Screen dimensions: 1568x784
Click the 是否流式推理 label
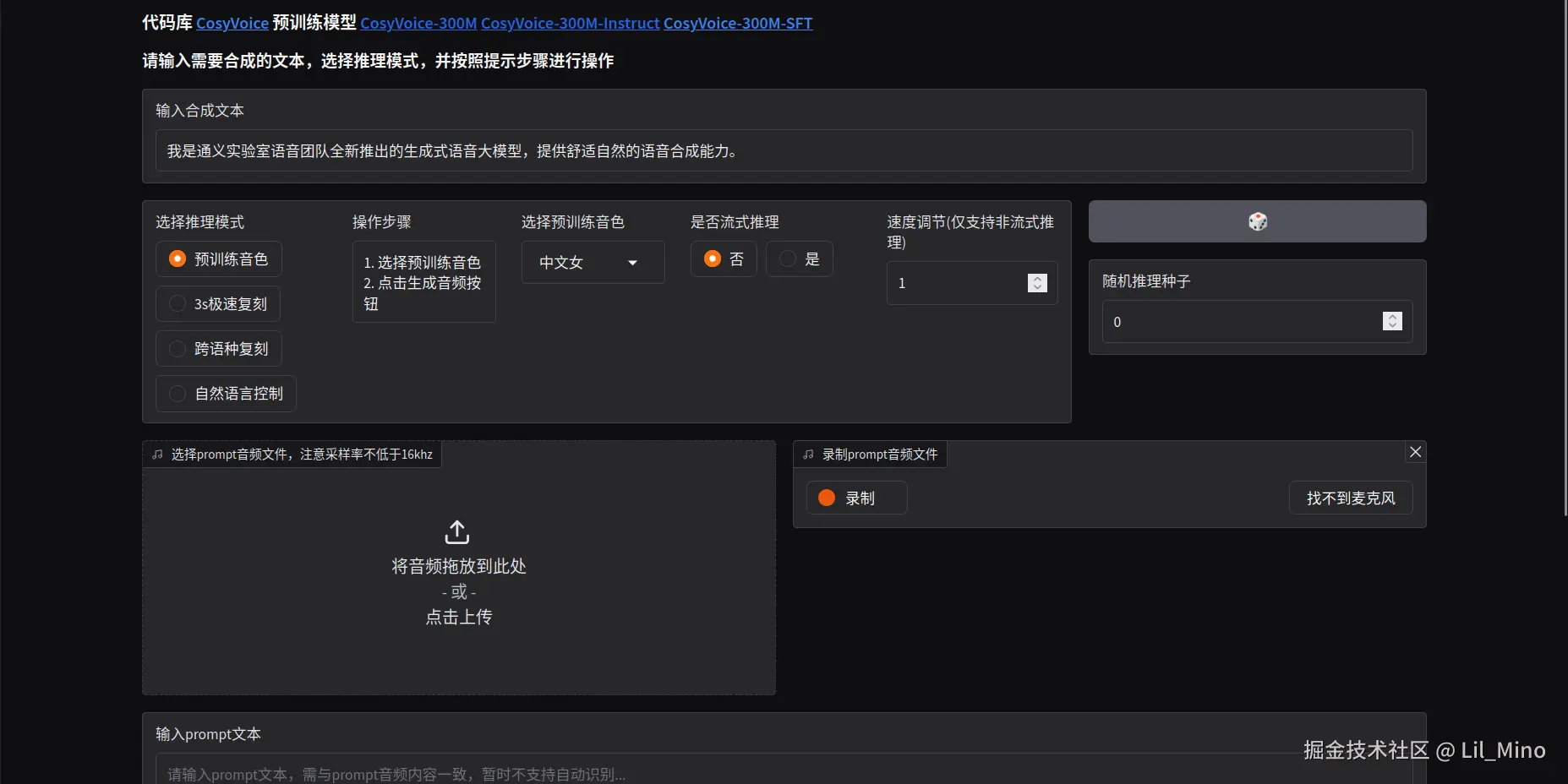pyautogui.click(x=735, y=222)
